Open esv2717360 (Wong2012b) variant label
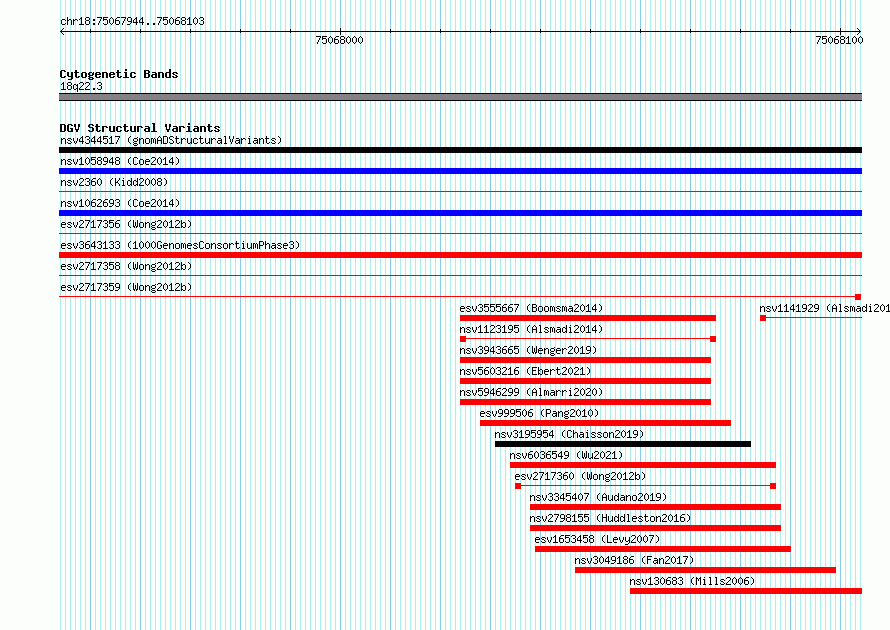Image resolution: width=890 pixels, height=630 pixels. coord(580,476)
